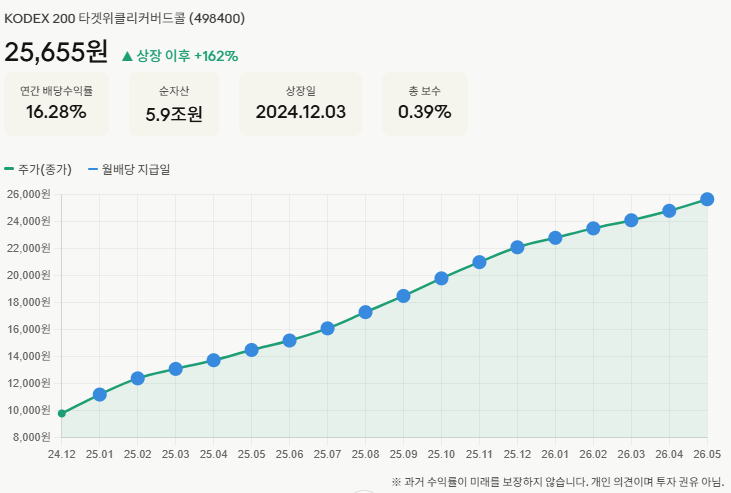Select the 25.05 dividend data point

[252, 350]
